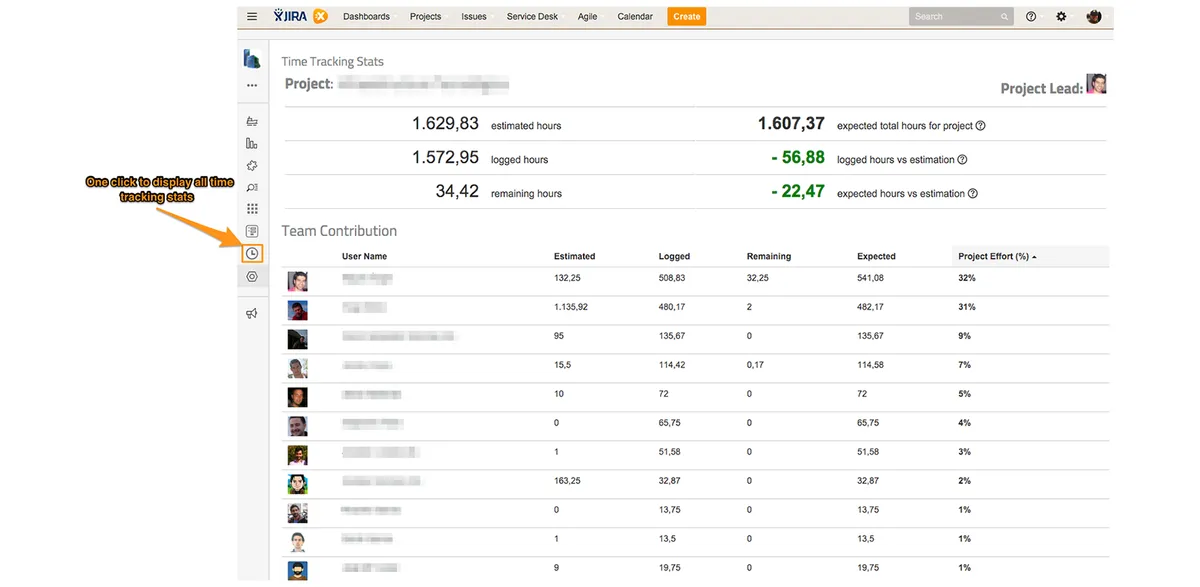Open the Reports bar-chart icon in sidebar
1200x587 pixels.
[x=252, y=143]
